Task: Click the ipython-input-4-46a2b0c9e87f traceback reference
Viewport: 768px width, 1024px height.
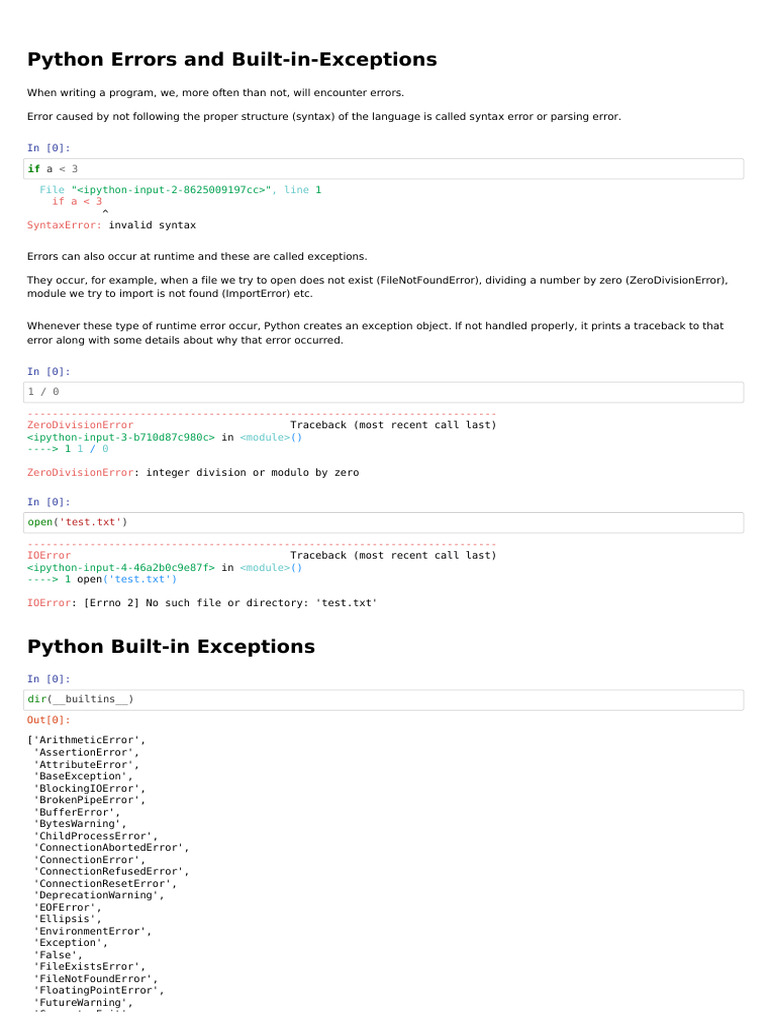Action: point(121,567)
